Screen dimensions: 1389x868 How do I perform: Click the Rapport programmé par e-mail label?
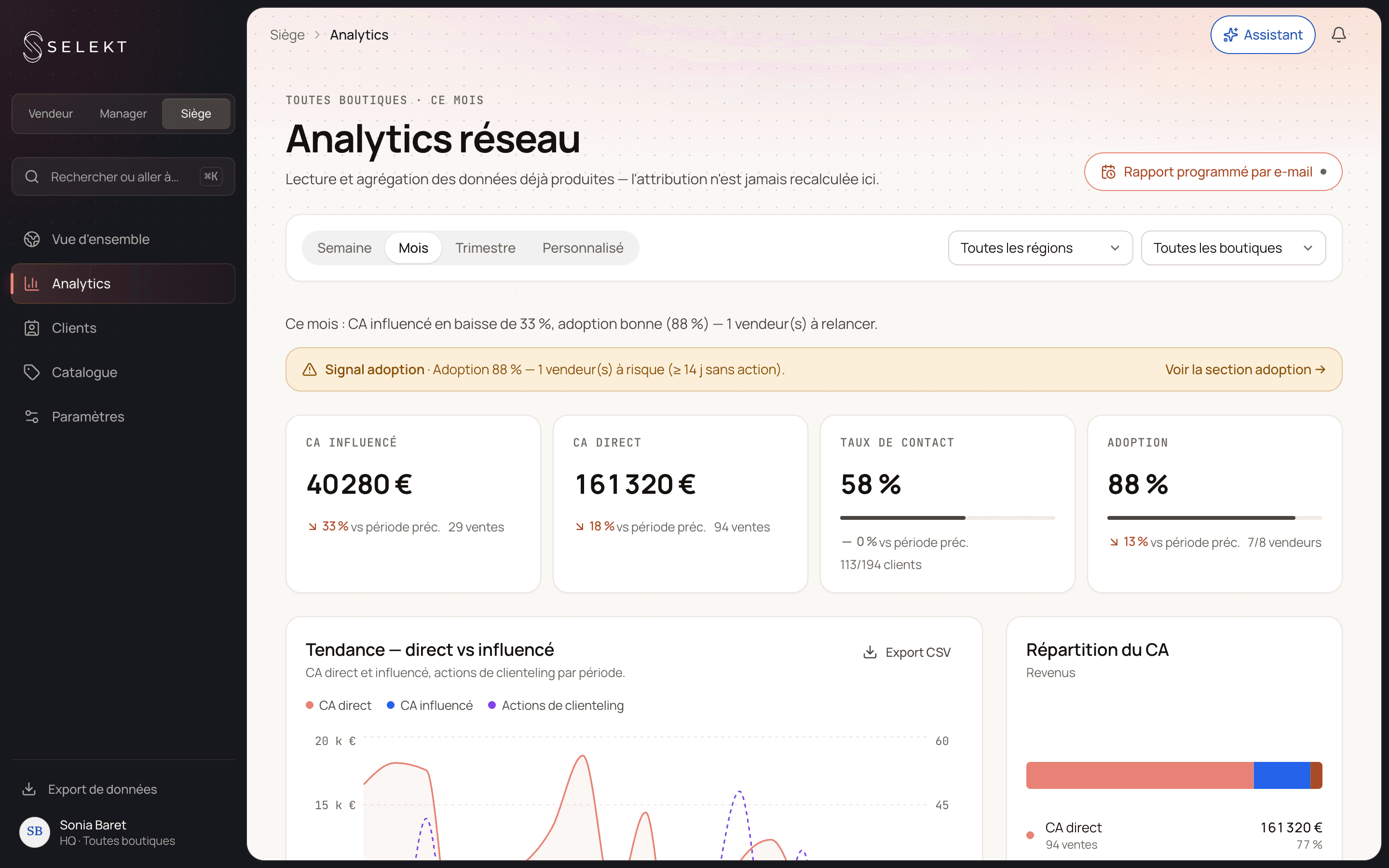1217,172
